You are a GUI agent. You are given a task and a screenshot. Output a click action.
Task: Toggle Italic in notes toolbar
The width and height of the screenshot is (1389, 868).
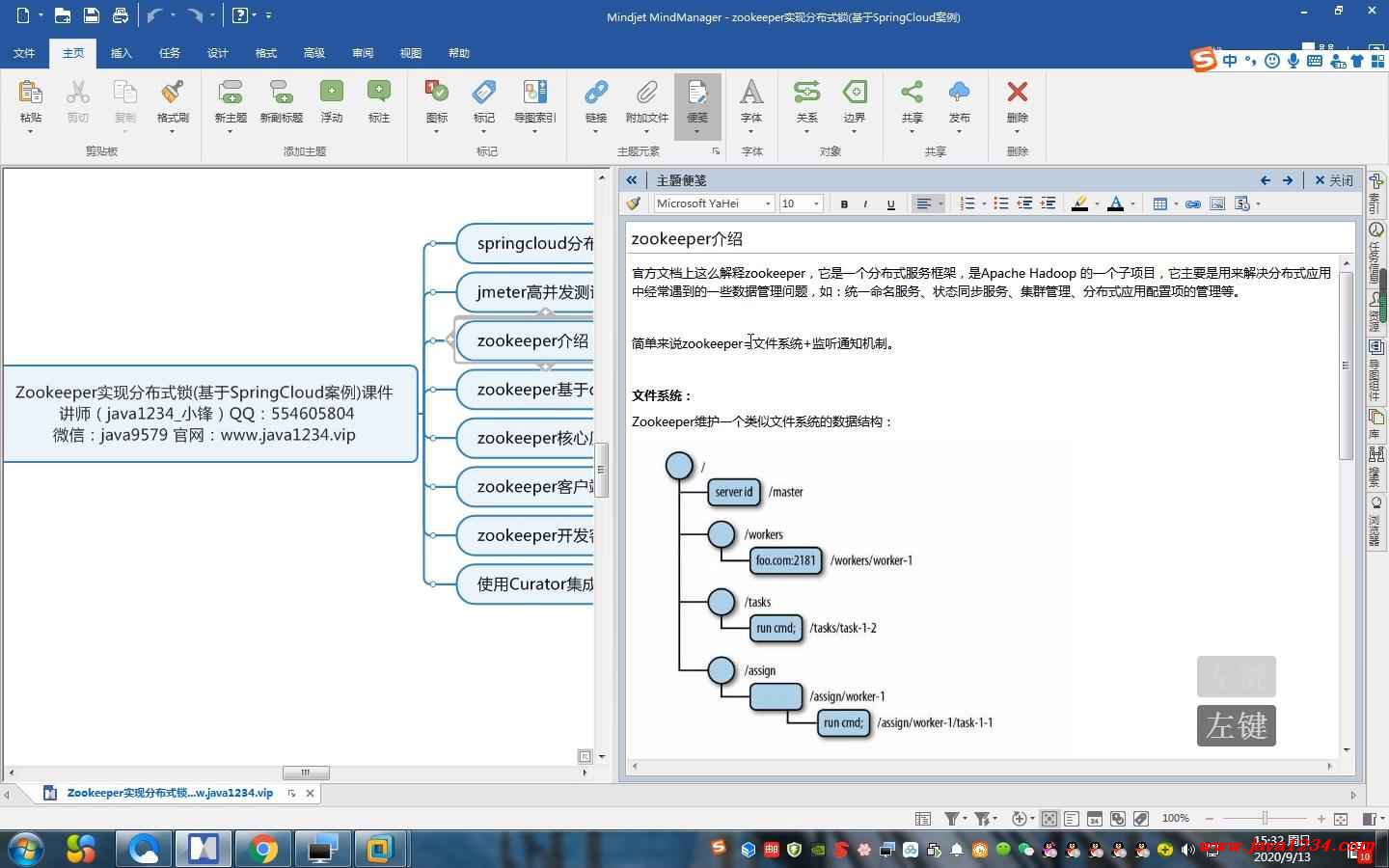point(866,203)
